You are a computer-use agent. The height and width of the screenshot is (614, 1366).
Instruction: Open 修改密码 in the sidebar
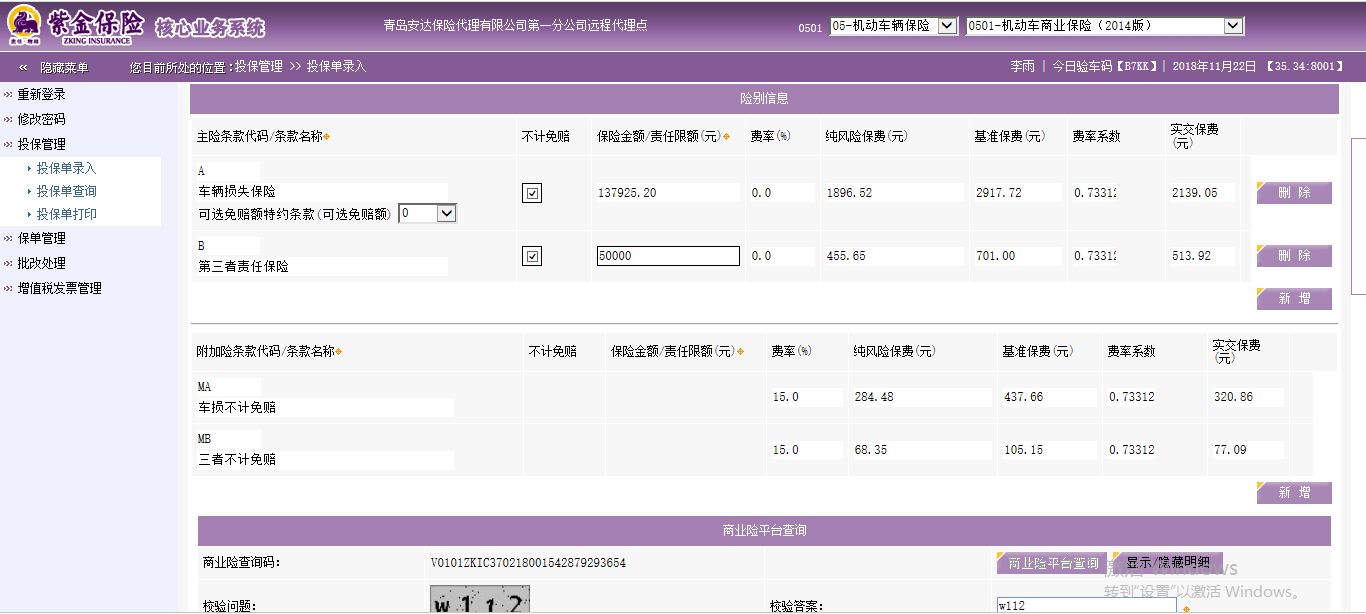click(41, 119)
